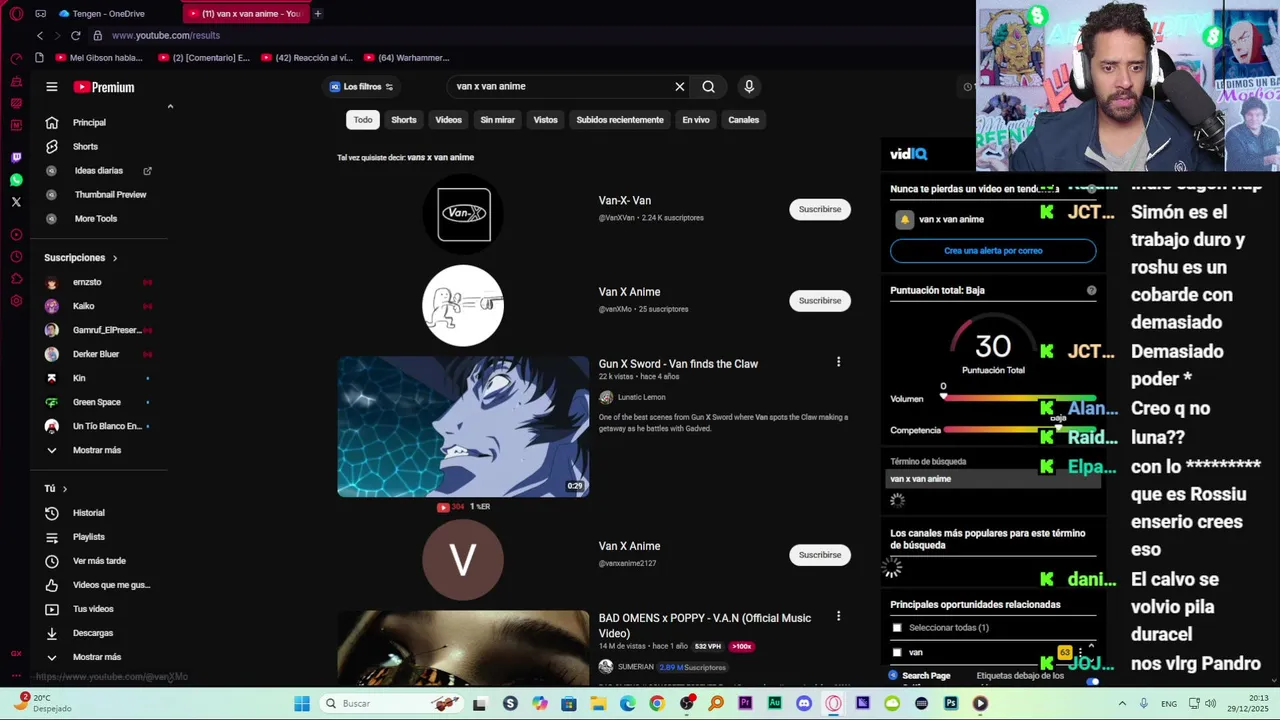Screen dimensions: 1280x720
Task: Open WhatsApp in the Opera sidebar
Action: [x=16, y=180]
